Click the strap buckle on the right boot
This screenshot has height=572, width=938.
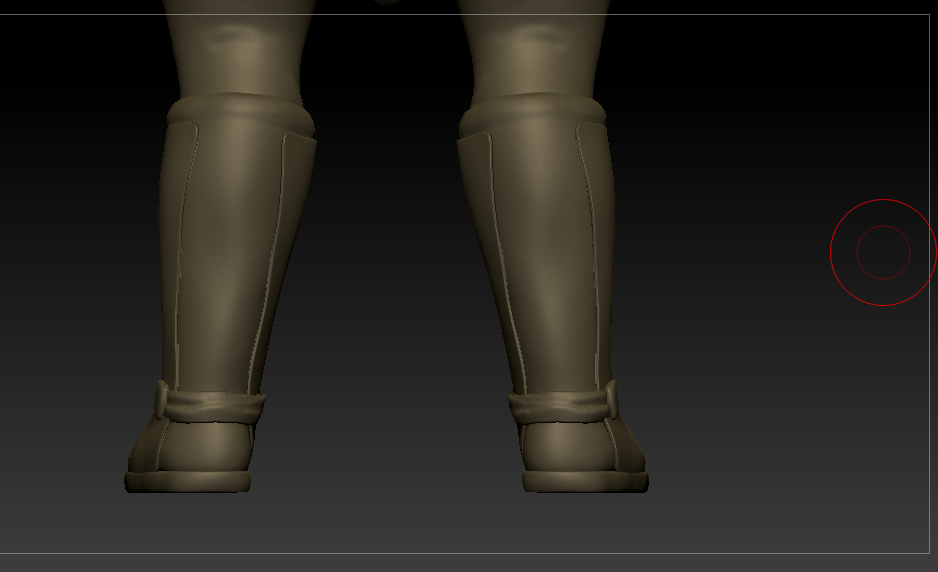coord(612,398)
